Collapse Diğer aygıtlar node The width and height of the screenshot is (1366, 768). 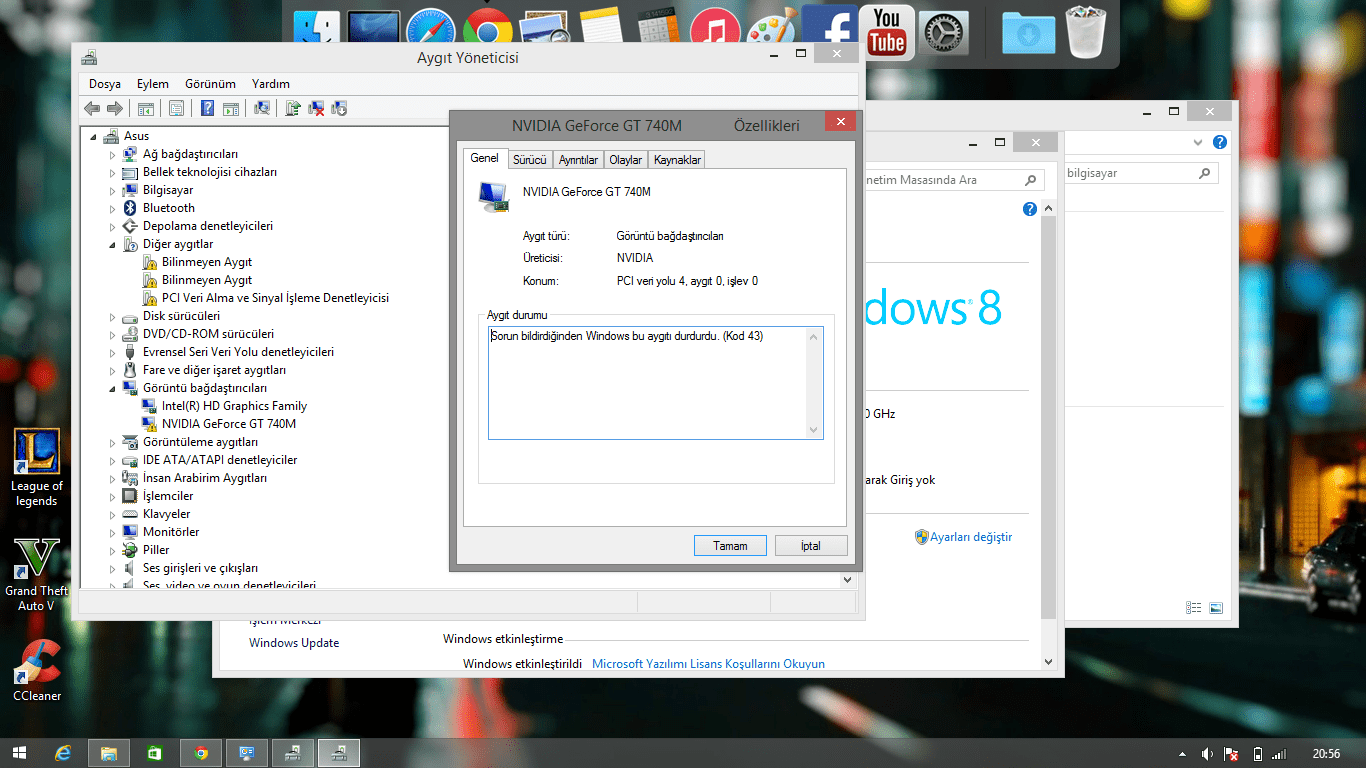click(113, 244)
